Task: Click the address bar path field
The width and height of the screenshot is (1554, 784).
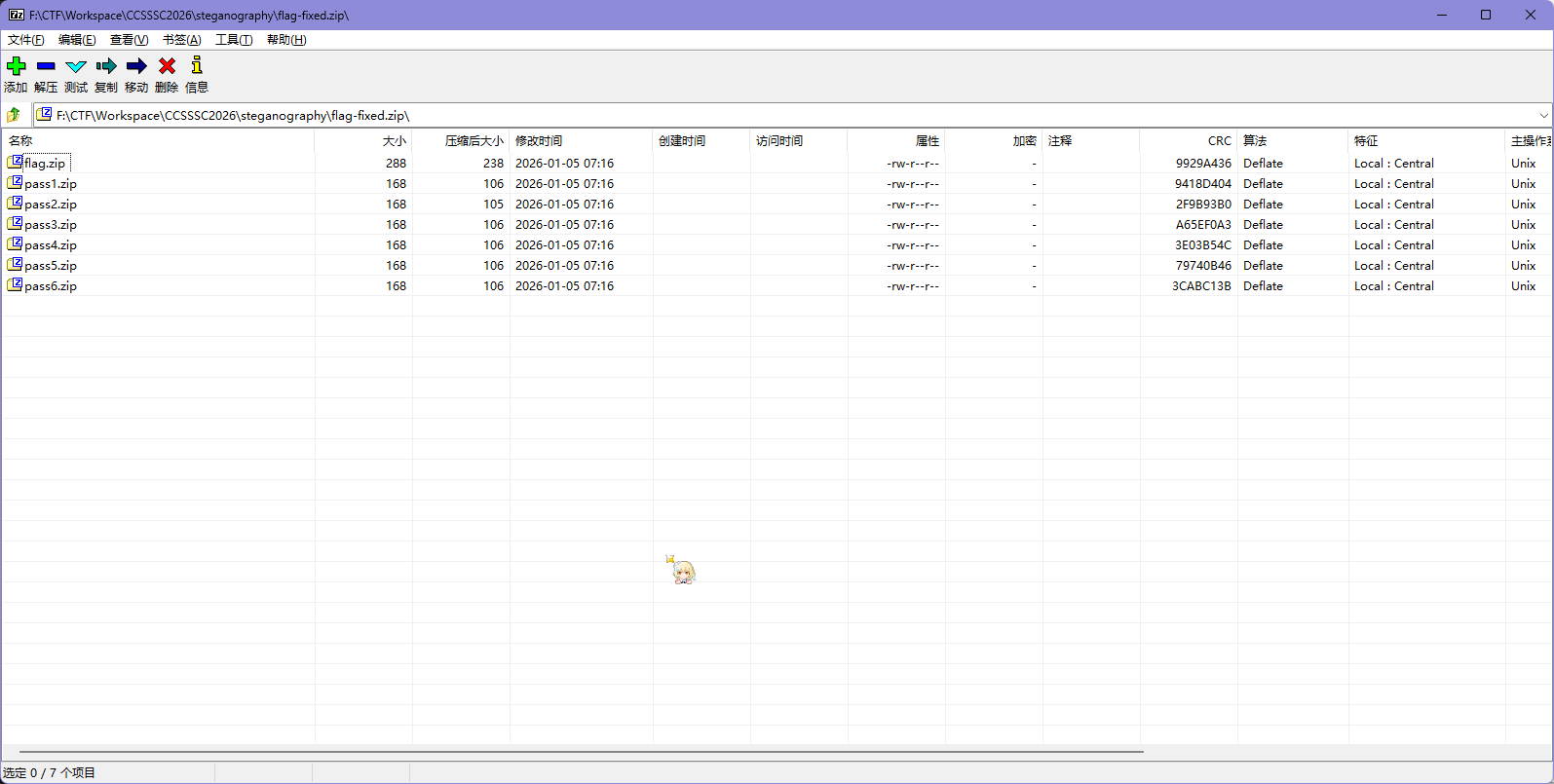Action: tap(779, 116)
